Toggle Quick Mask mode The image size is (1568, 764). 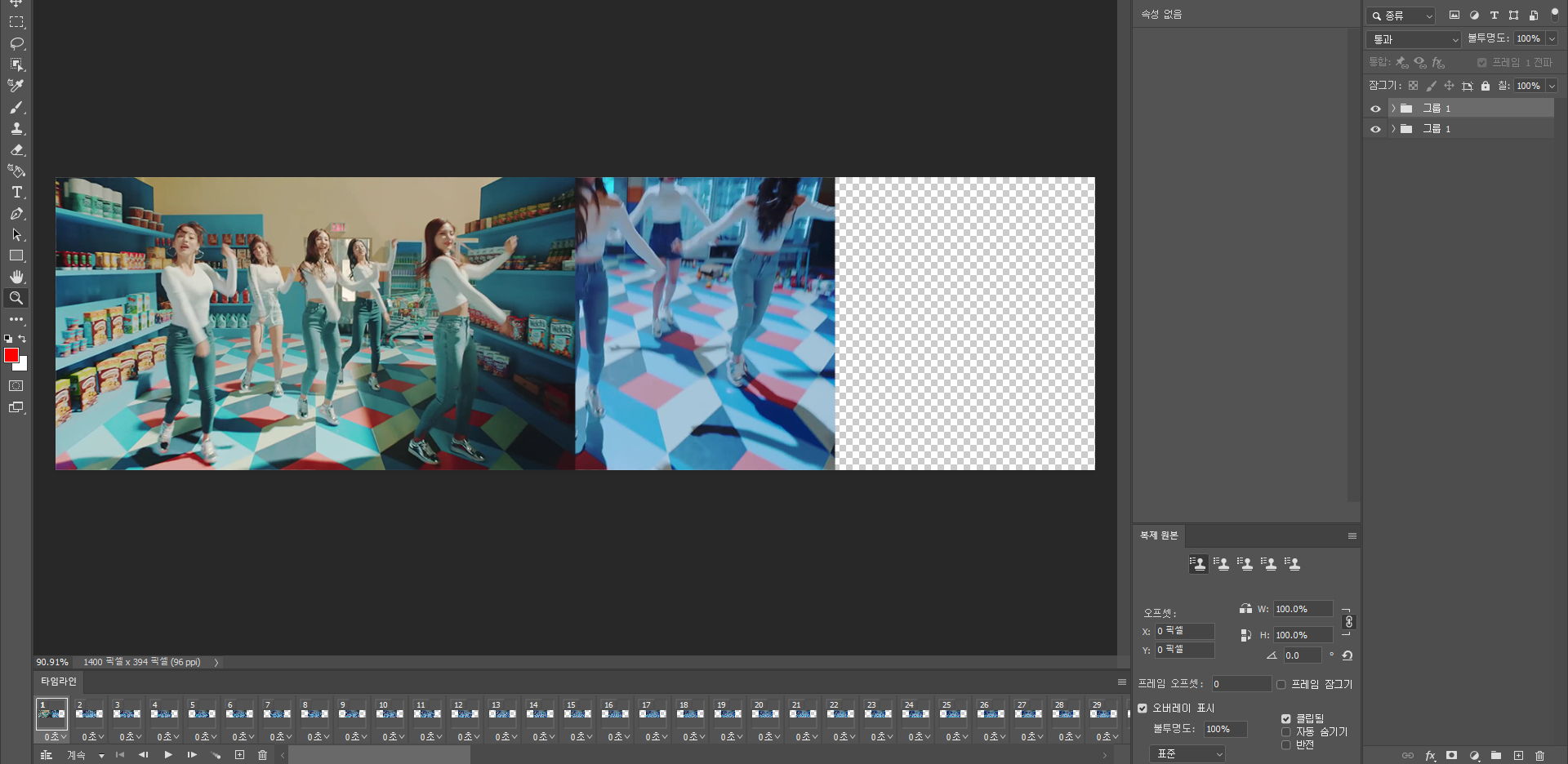coord(16,385)
